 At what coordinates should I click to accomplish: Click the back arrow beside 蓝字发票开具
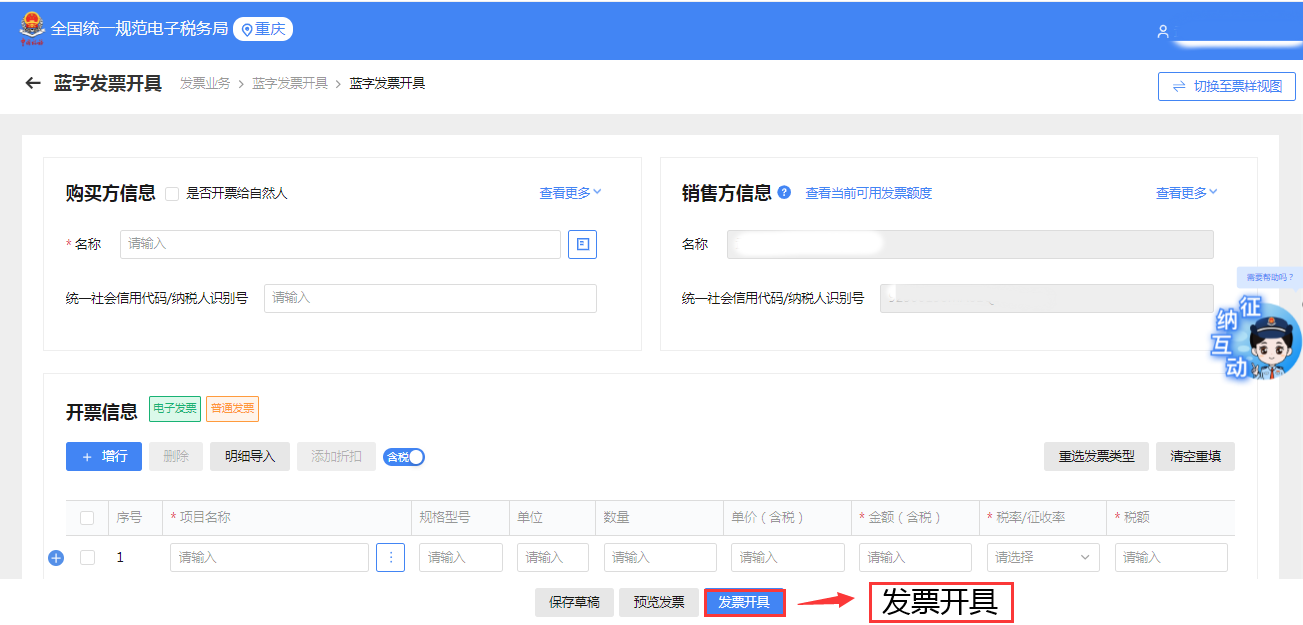tap(33, 84)
